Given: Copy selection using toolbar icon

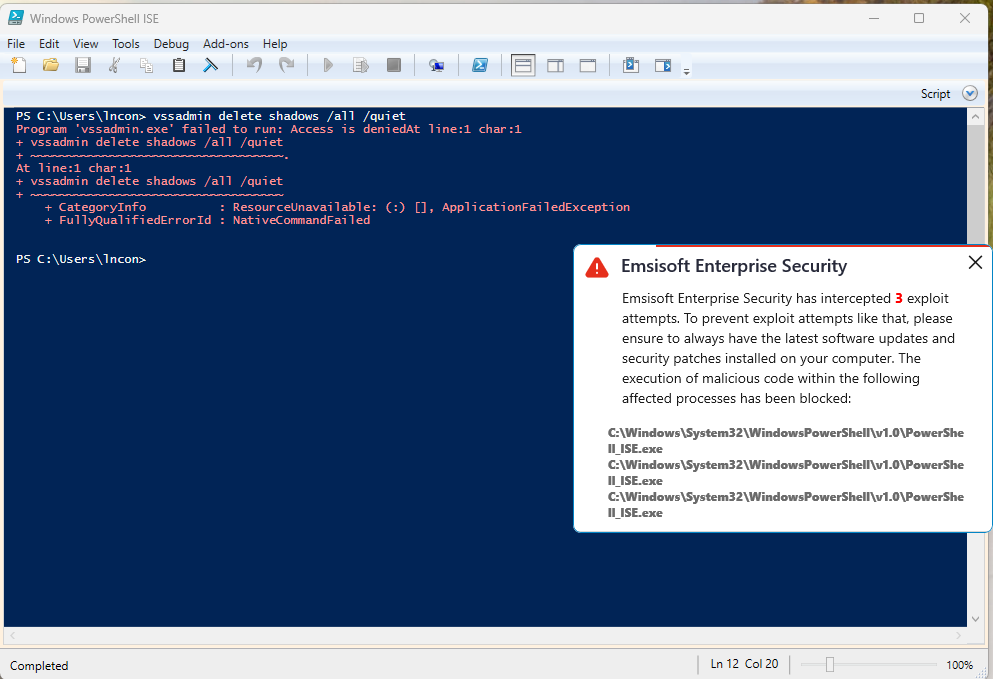Looking at the screenshot, I should (x=146, y=65).
